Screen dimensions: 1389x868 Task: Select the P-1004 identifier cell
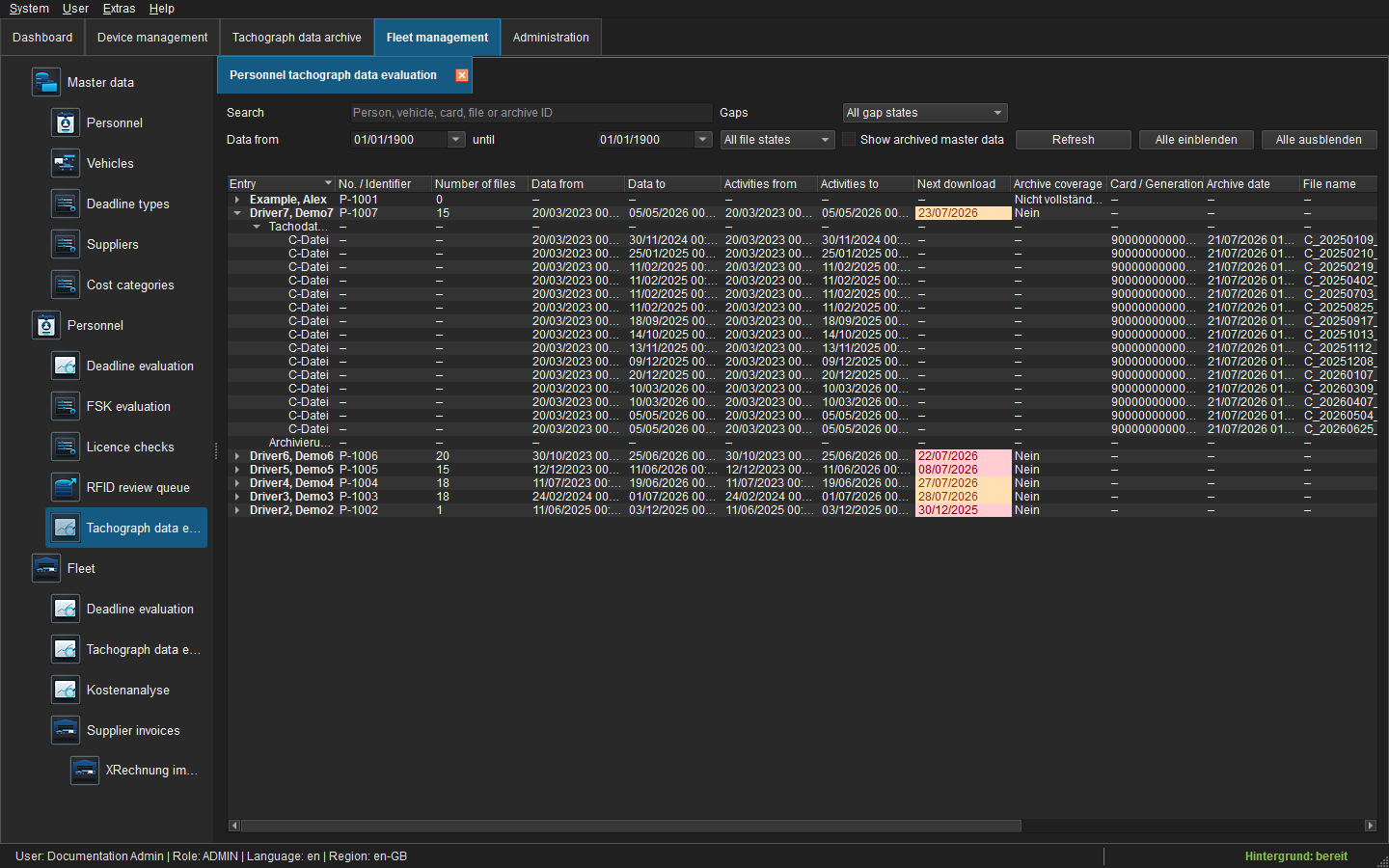(x=383, y=483)
